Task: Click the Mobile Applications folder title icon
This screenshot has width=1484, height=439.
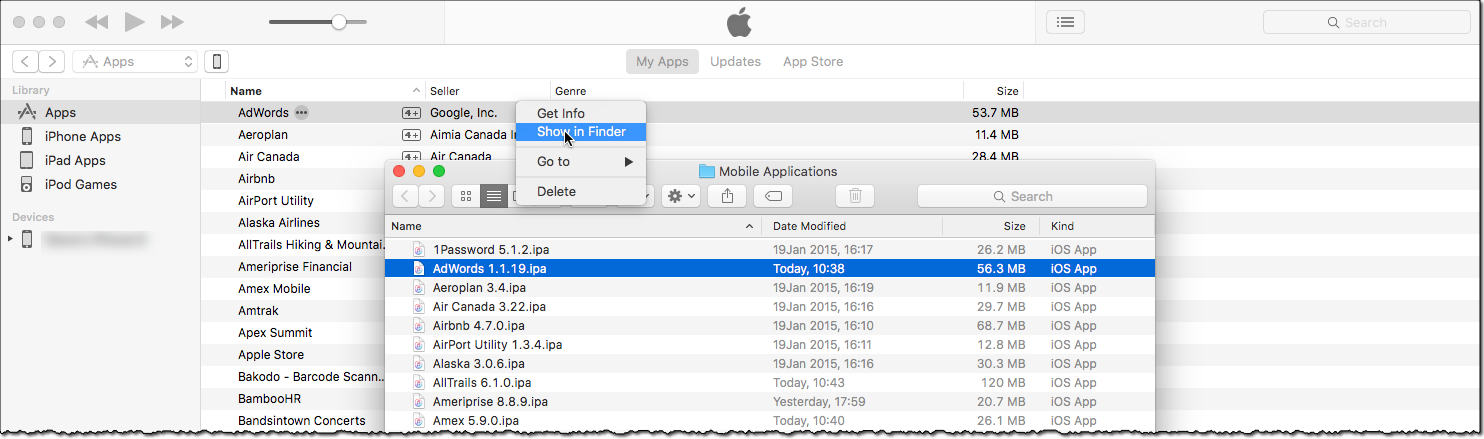Action: [x=707, y=172]
